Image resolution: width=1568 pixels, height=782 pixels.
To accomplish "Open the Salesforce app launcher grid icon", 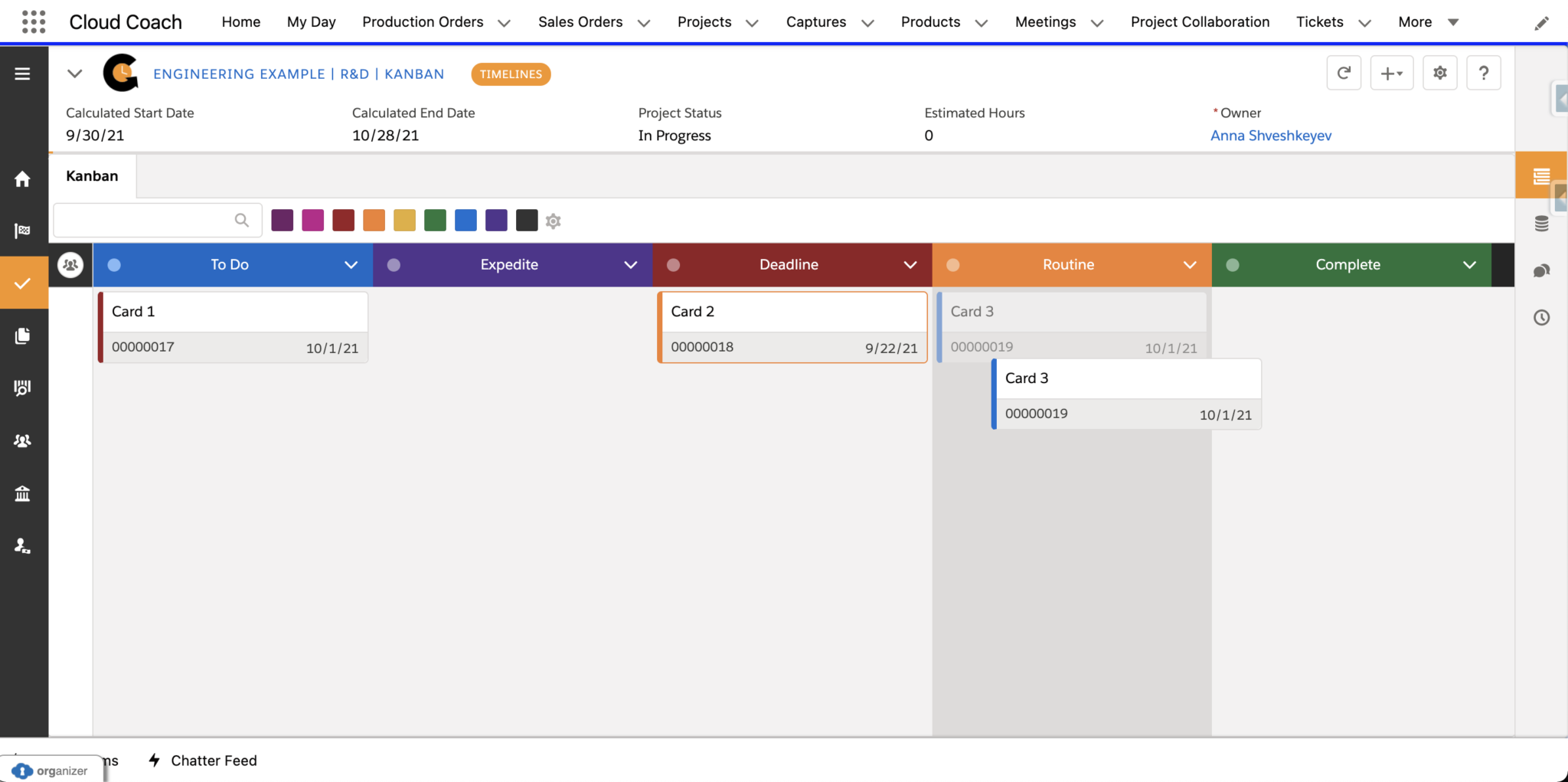I will [34, 21].
